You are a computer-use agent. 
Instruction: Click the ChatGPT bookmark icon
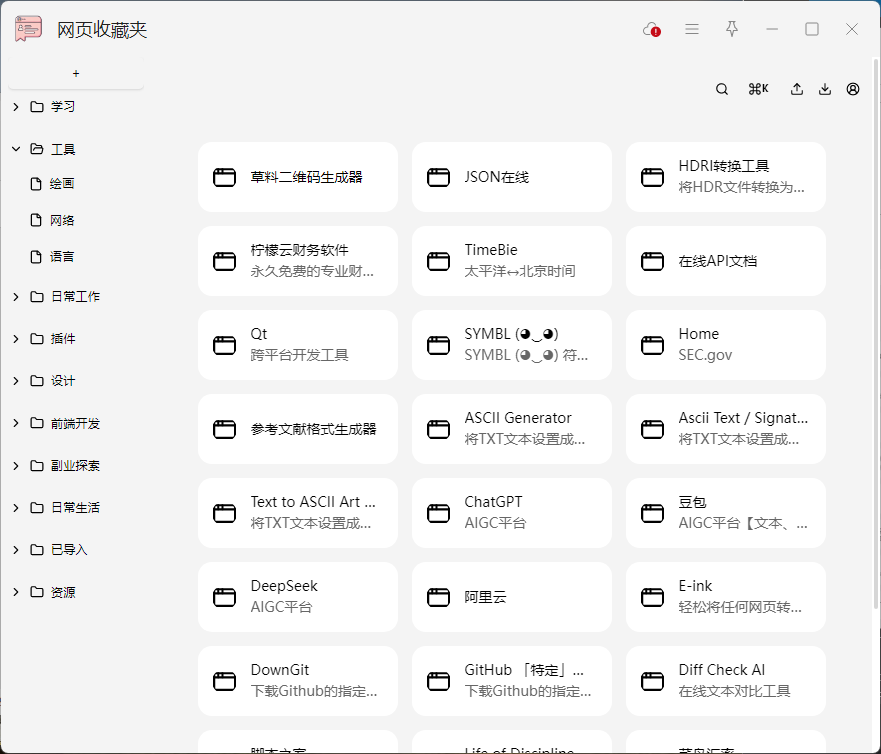pos(438,513)
